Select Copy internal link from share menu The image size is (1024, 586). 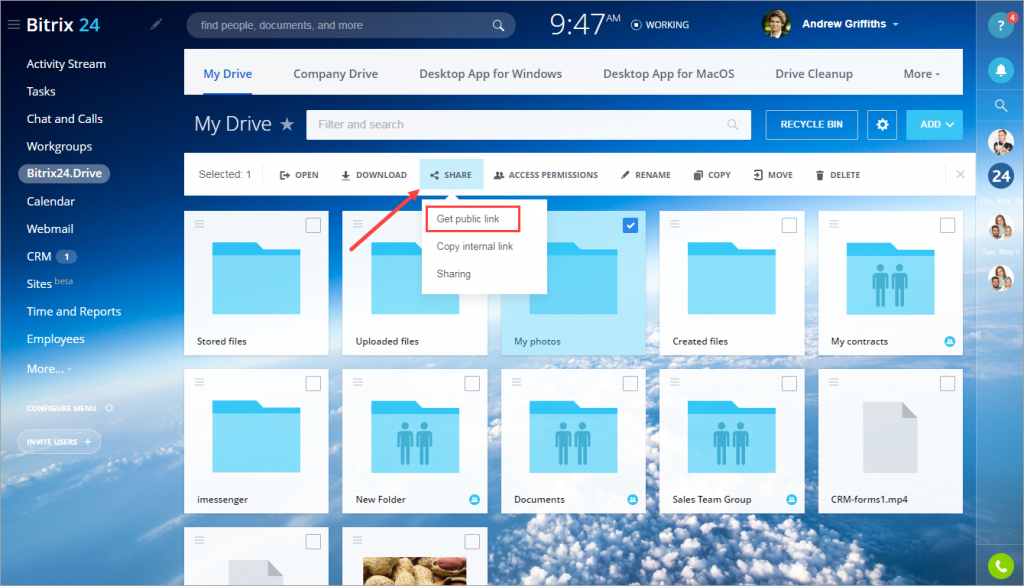(x=475, y=246)
